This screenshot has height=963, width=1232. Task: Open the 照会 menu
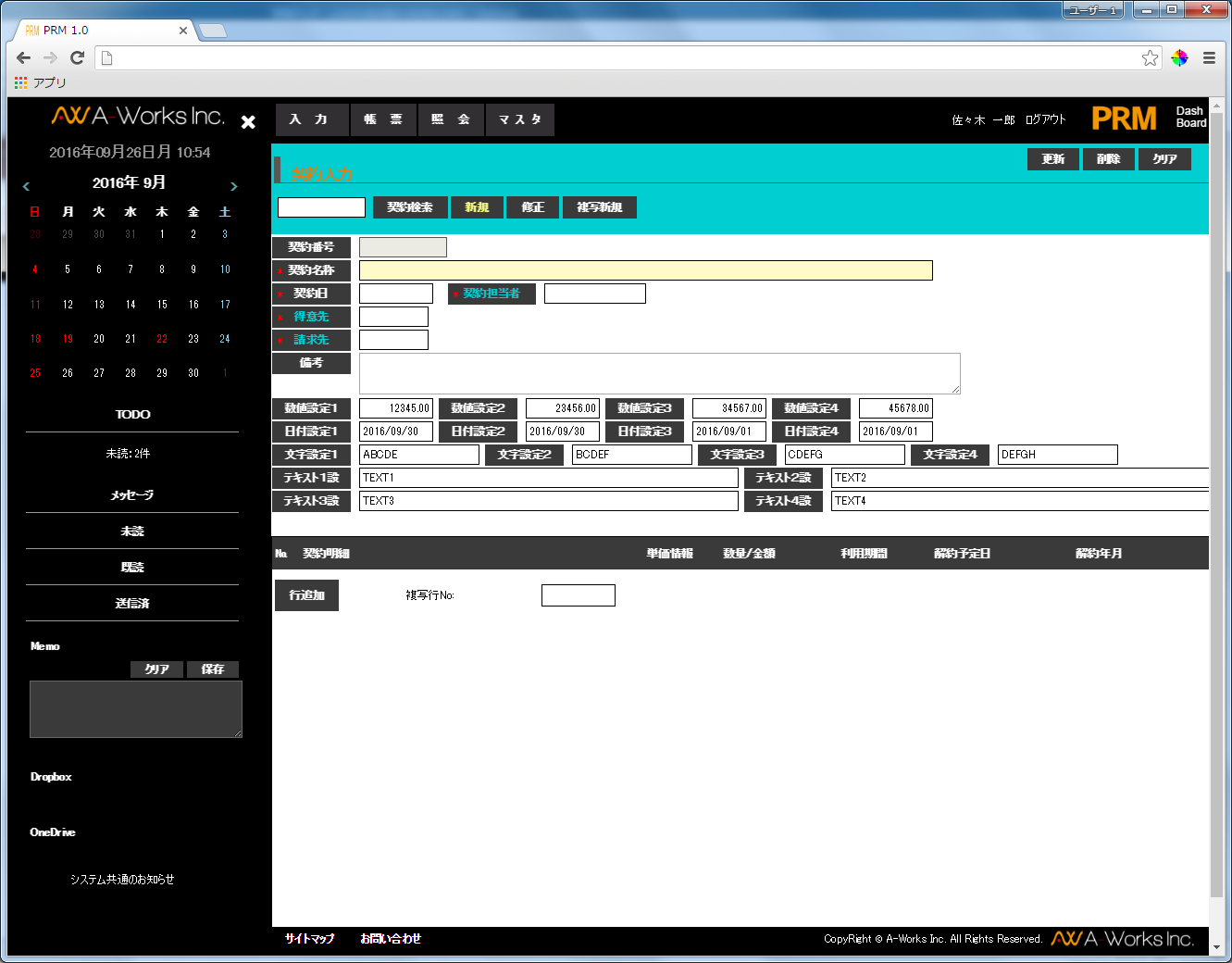[451, 119]
